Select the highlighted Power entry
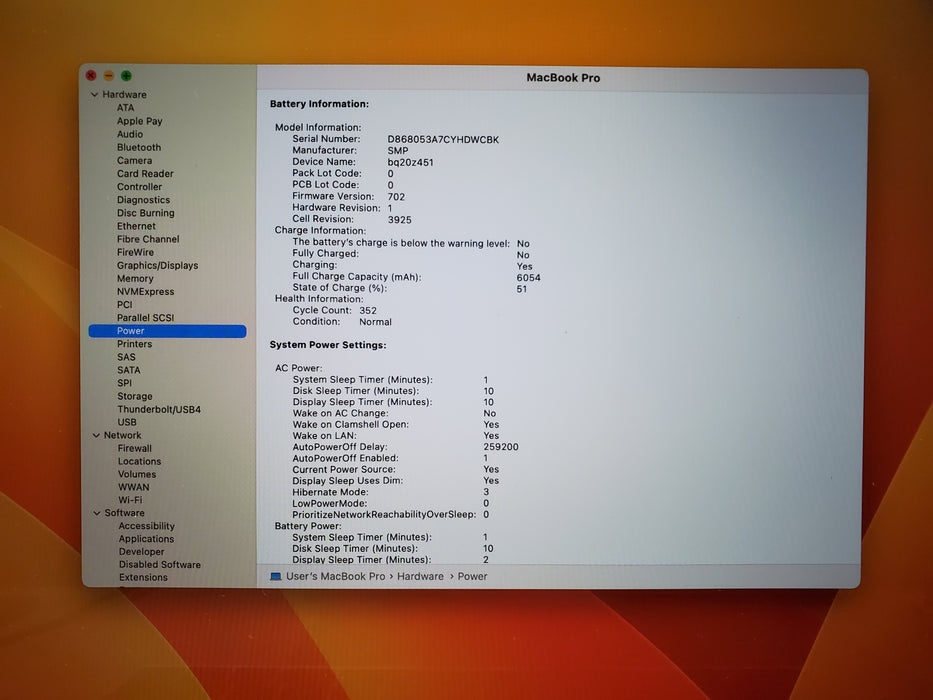The height and width of the screenshot is (700, 933). click(x=167, y=331)
